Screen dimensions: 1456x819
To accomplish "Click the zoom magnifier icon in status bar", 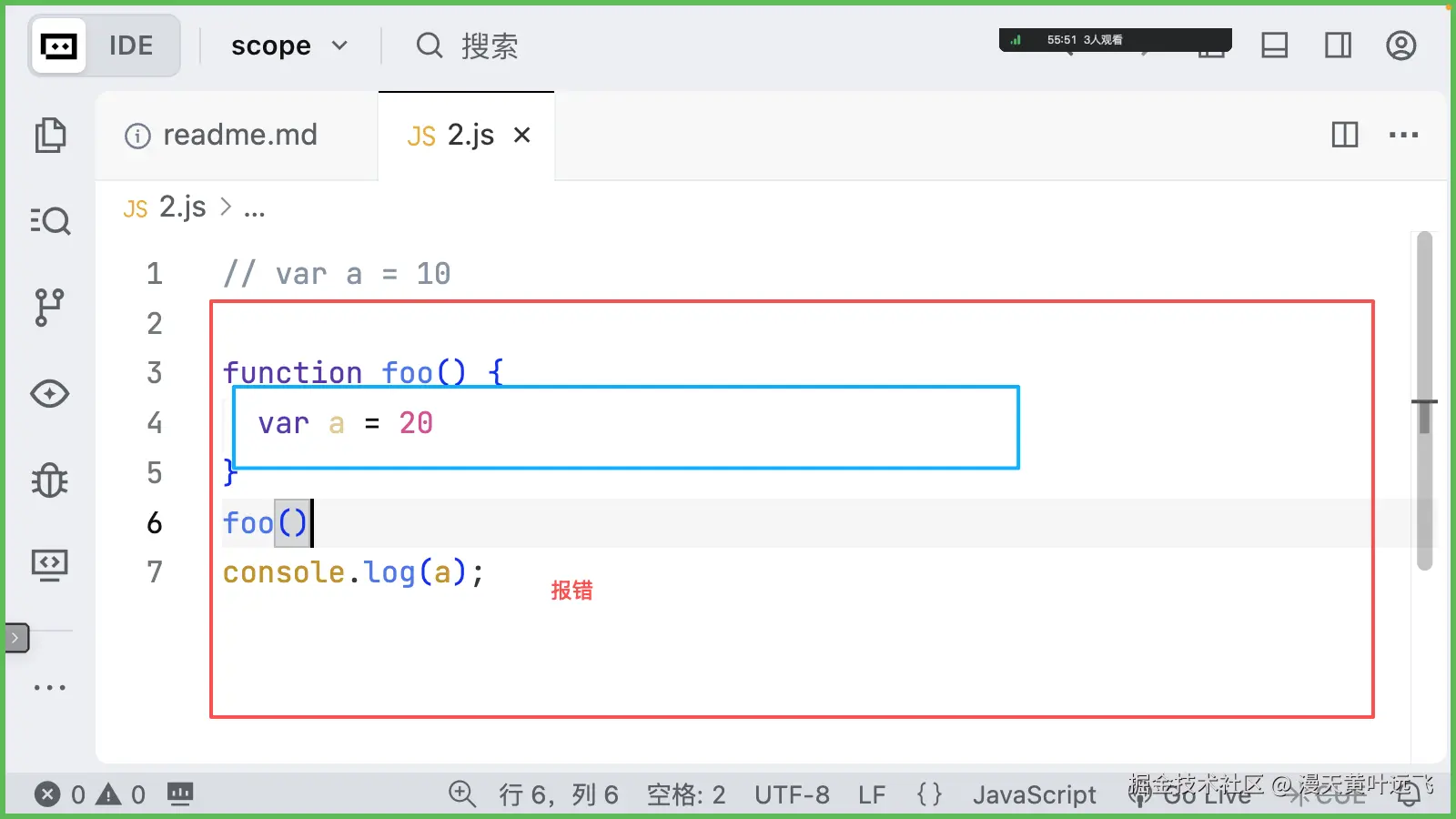I will (462, 794).
